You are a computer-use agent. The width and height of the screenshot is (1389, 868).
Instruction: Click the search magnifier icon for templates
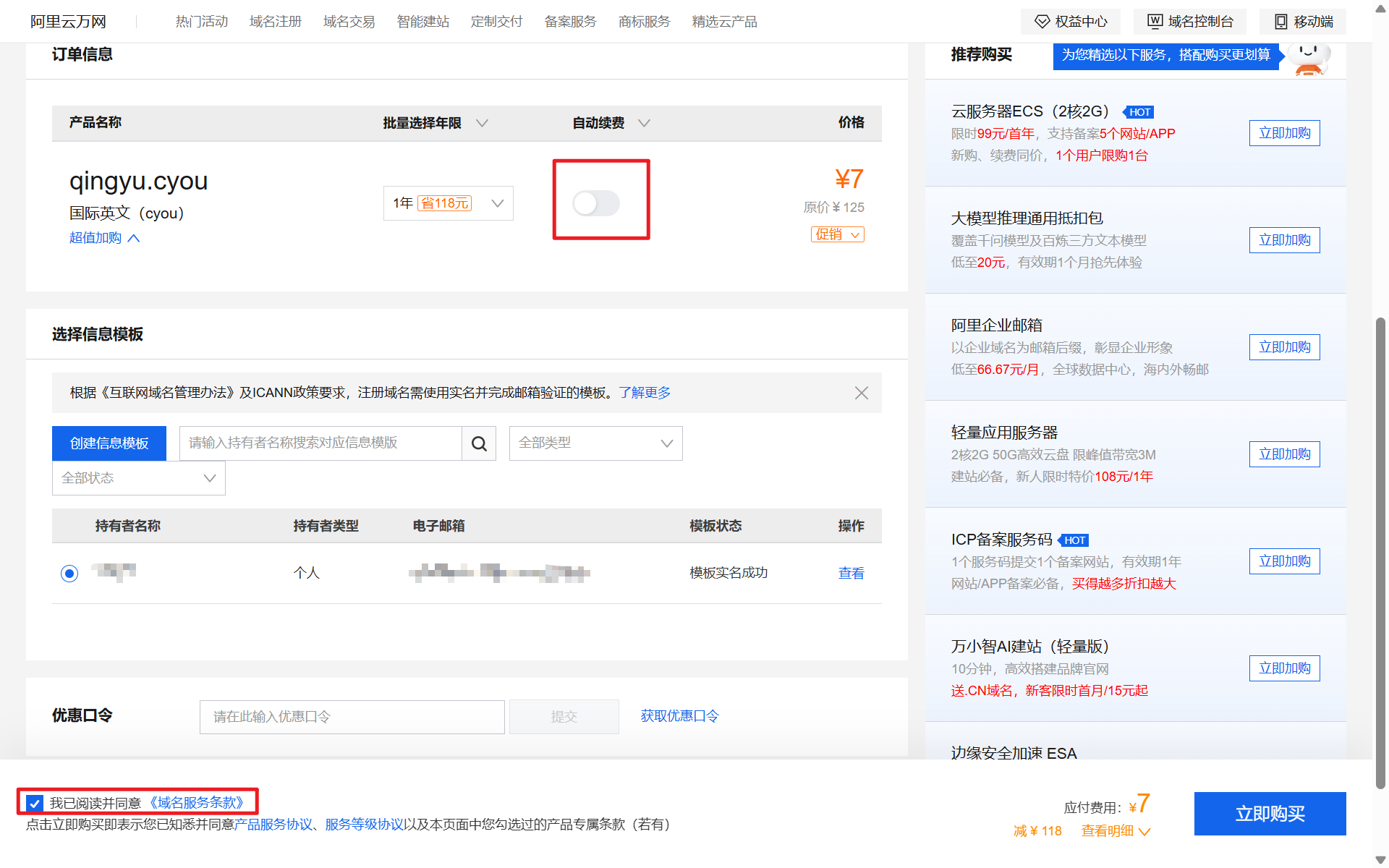(479, 443)
